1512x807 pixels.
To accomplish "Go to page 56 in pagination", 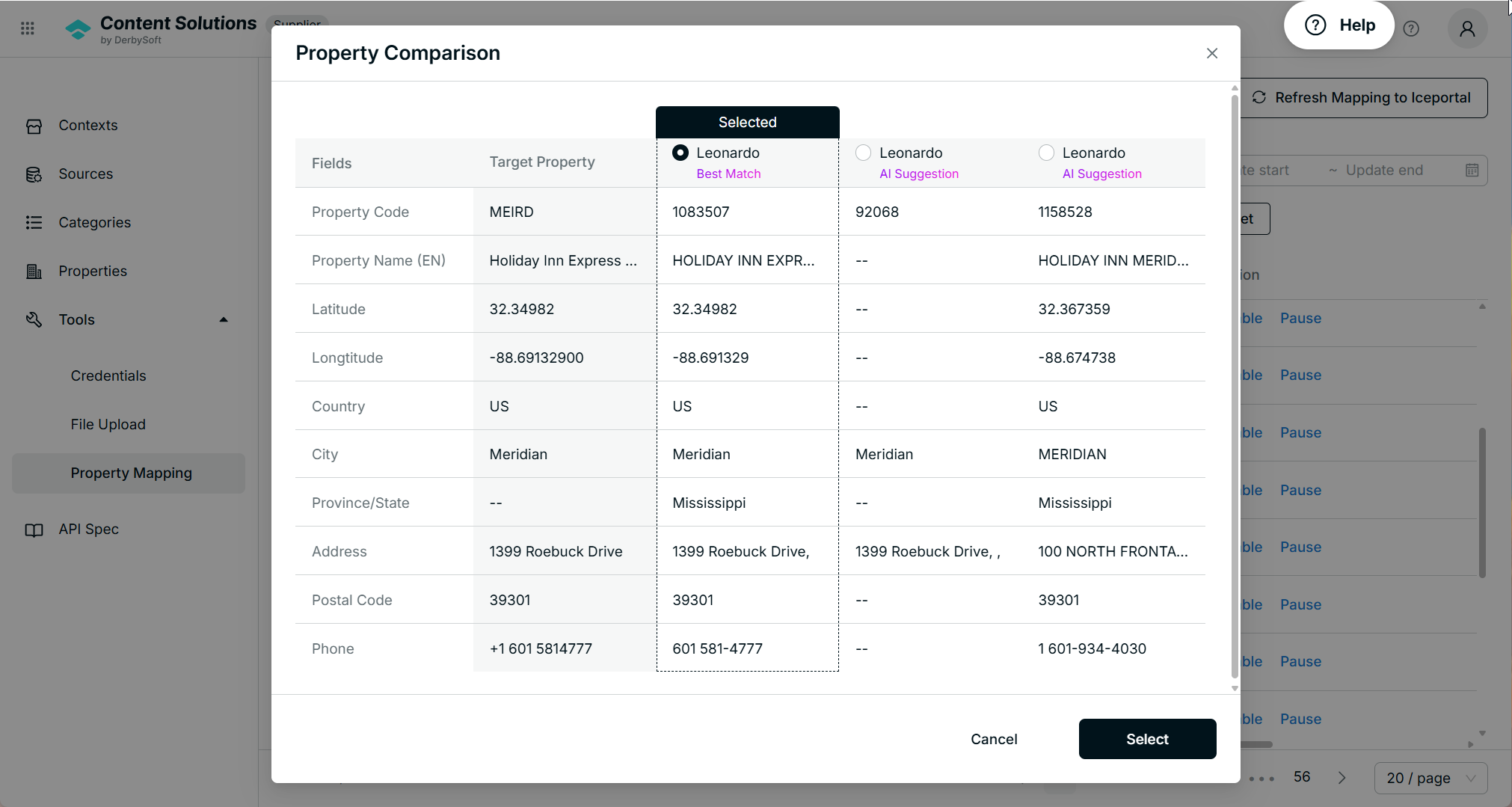I will click(1302, 777).
